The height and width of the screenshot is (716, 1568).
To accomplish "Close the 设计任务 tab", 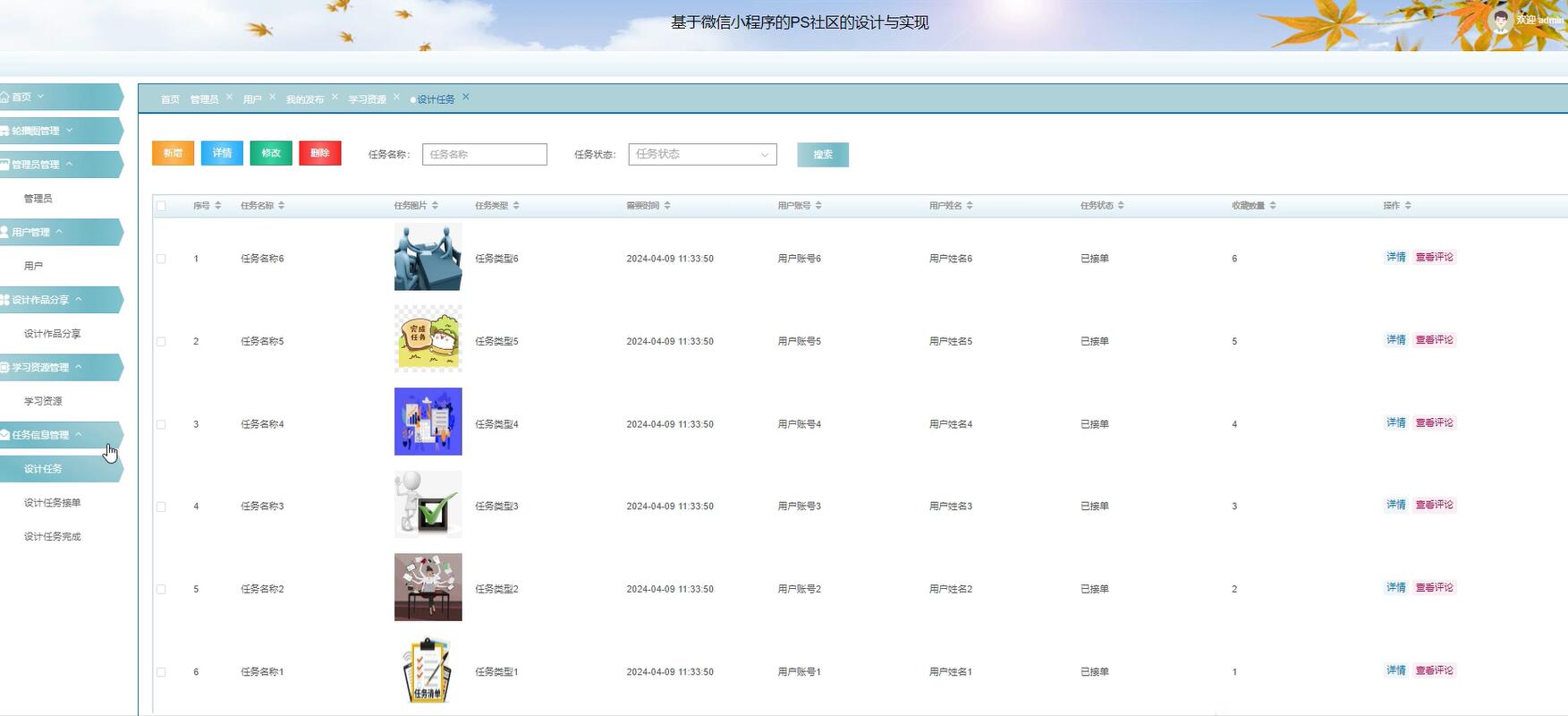I will [465, 97].
